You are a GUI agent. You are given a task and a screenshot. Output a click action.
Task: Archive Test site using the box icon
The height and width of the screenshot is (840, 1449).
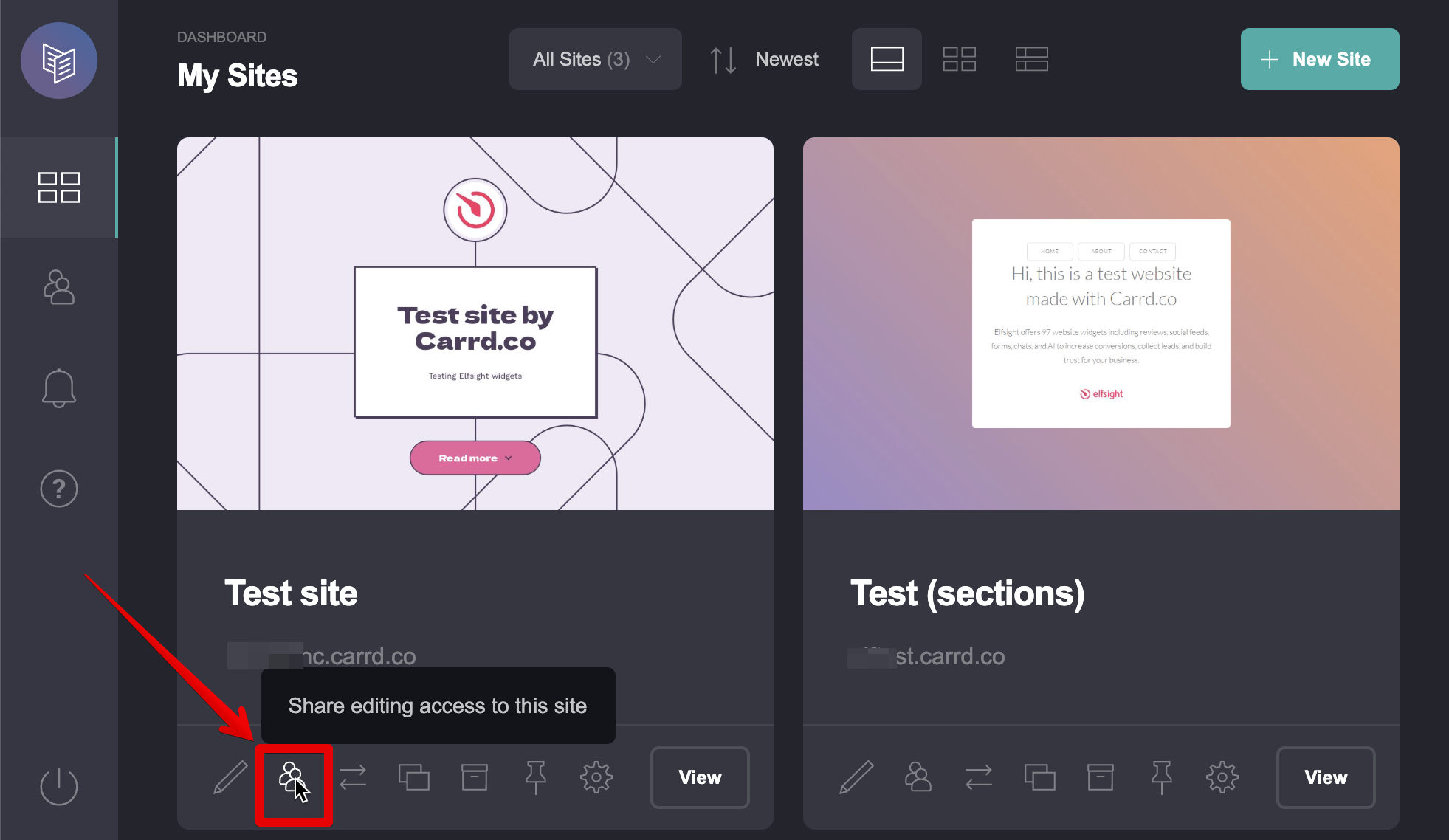pyautogui.click(x=475, y=777)
